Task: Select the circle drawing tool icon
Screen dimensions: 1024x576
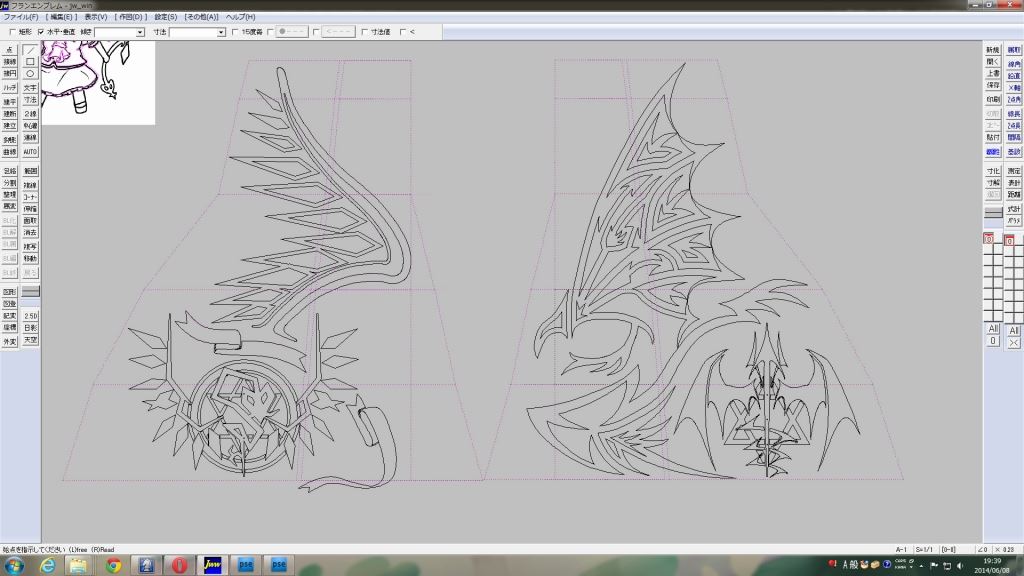Action: pos(30,74)
